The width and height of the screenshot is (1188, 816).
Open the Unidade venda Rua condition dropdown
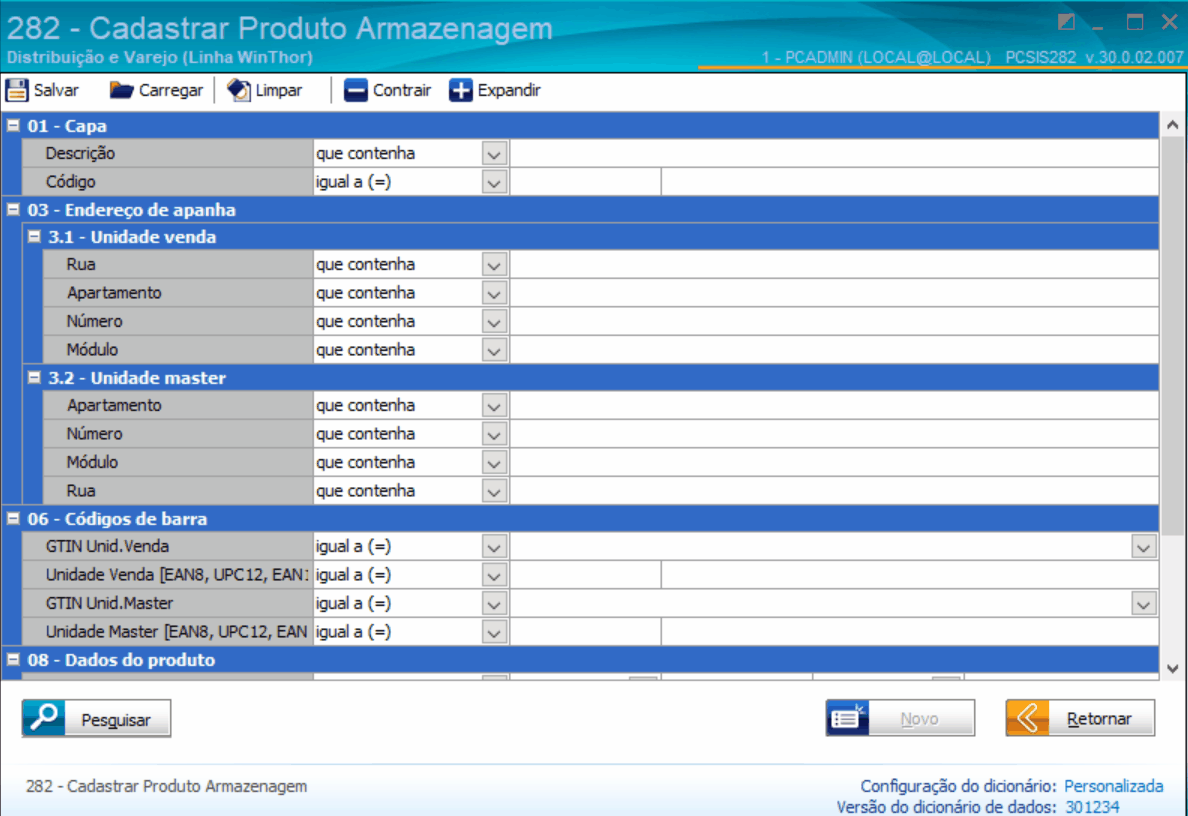[x=494, y=265]
